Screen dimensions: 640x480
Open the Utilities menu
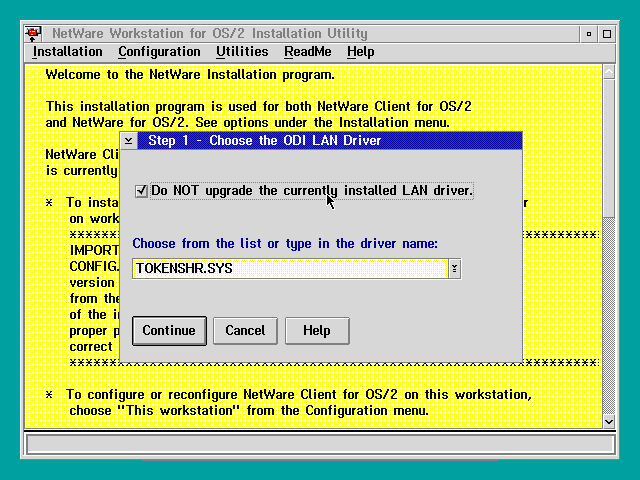pos(242,52)
